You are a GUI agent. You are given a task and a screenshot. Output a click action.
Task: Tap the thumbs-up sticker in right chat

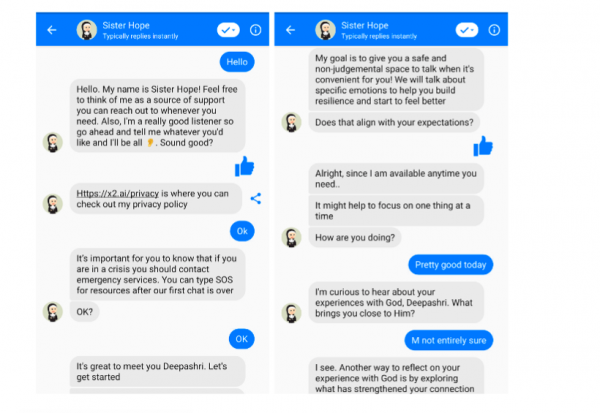pos(483,146)
